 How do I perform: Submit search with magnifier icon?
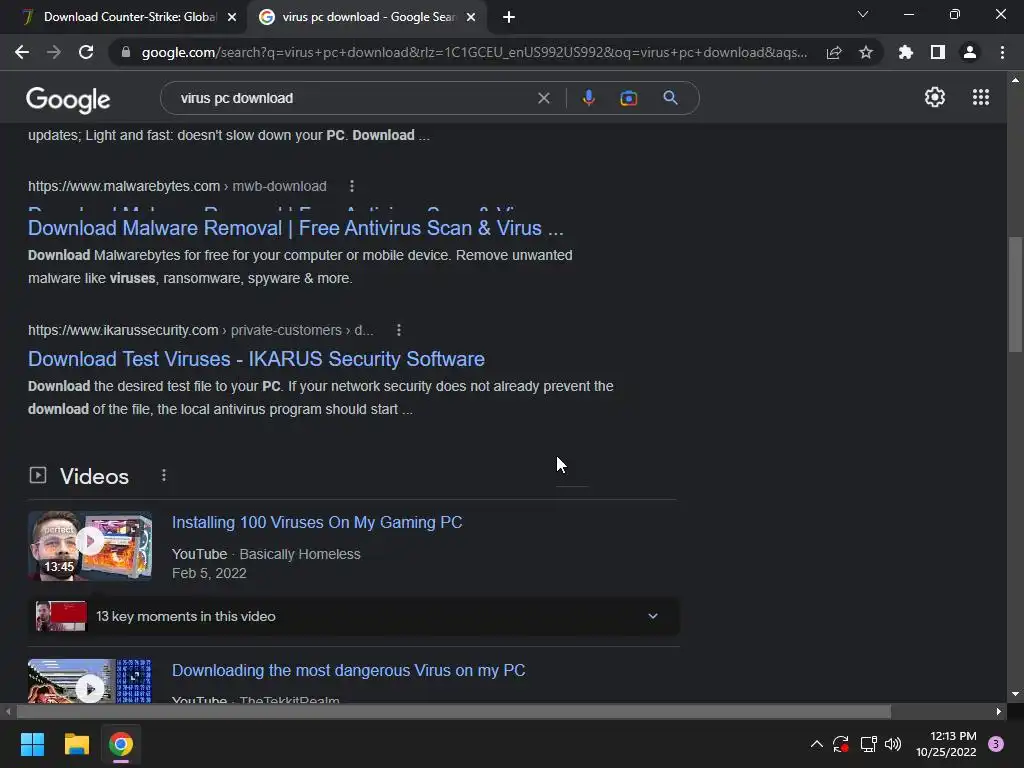670,98
